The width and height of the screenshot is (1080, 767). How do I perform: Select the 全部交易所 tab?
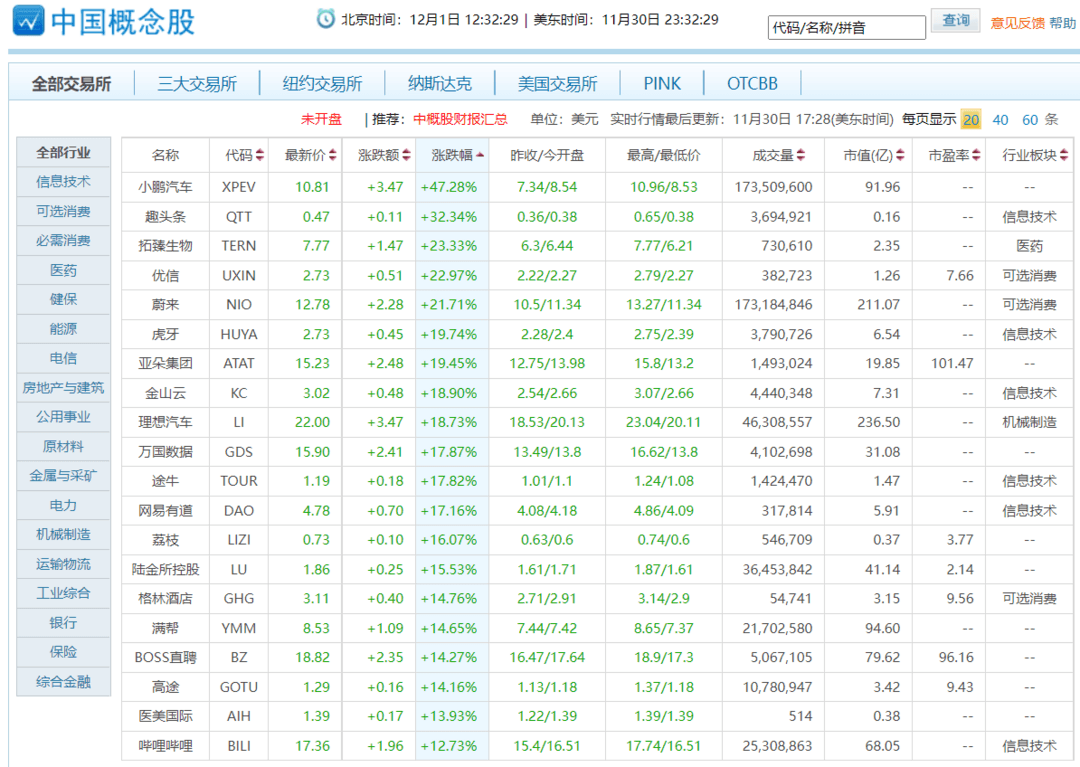click(x=72, y=84)
